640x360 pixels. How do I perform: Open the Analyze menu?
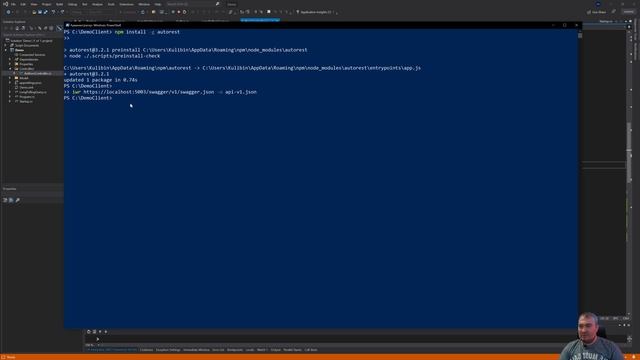point(97,4)
